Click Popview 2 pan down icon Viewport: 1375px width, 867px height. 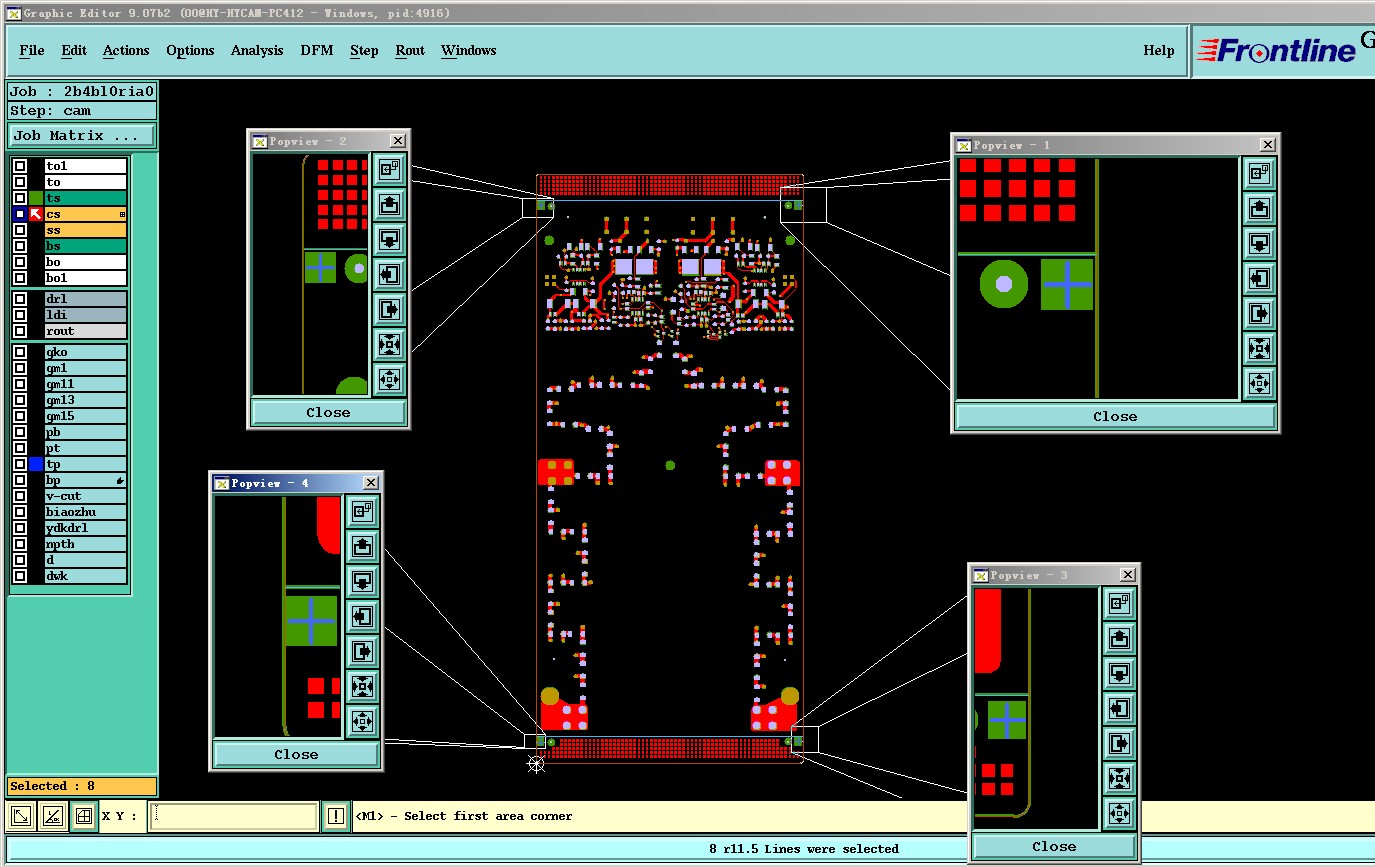pos(389,240)
